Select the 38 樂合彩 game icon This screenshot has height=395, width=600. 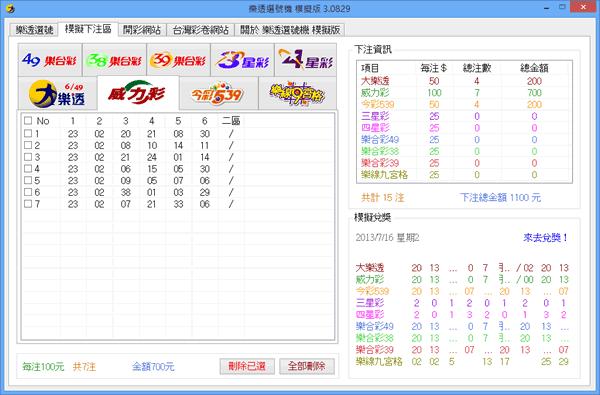point(114,60)
